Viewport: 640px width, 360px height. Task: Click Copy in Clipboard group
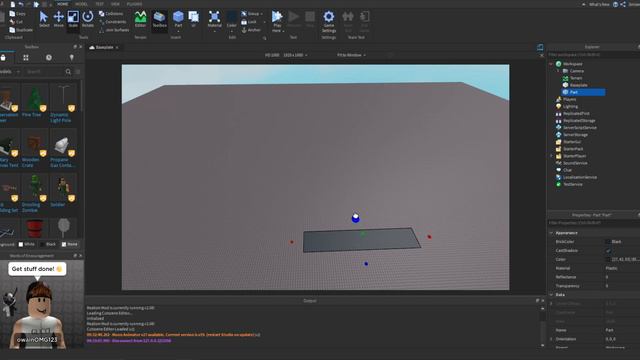tap(17, 13)
